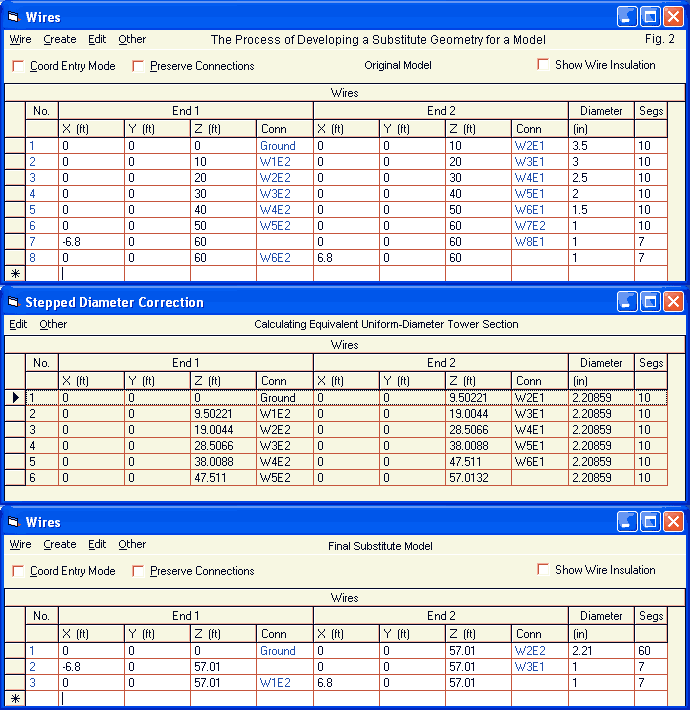The image size is (690, 710).
Task: Open Edit menu in Stepped Diameter Correction window
Action: coord(18,325)
